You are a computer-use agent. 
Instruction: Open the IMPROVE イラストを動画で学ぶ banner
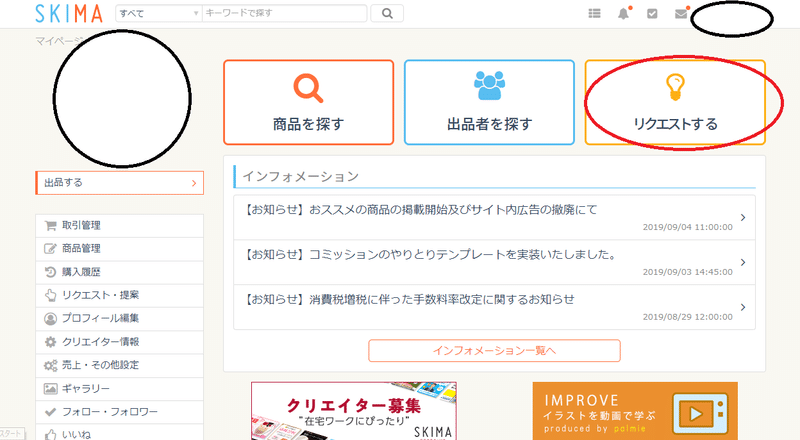[x=635, y=411]
